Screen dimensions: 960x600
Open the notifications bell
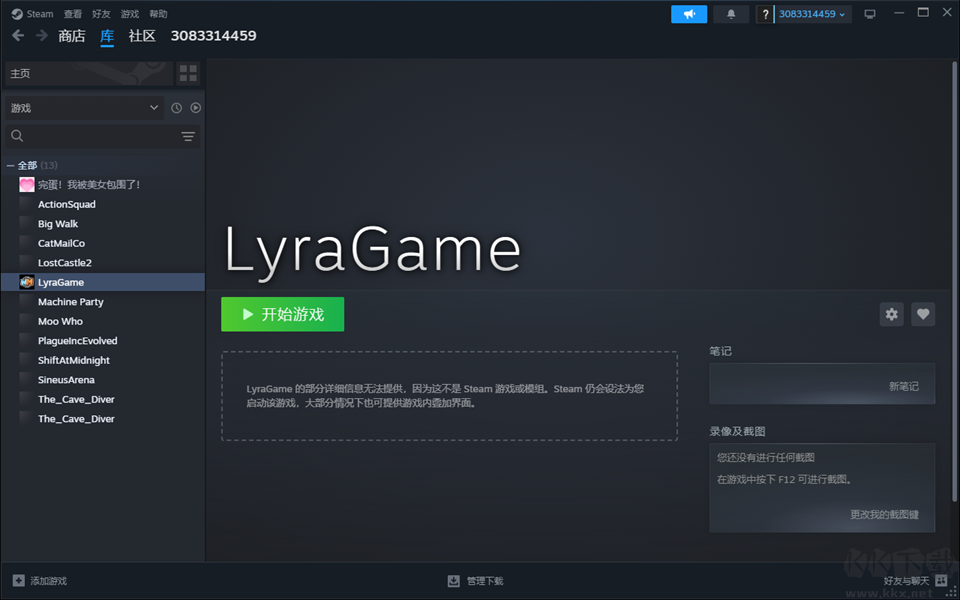(x=731, y=14)
